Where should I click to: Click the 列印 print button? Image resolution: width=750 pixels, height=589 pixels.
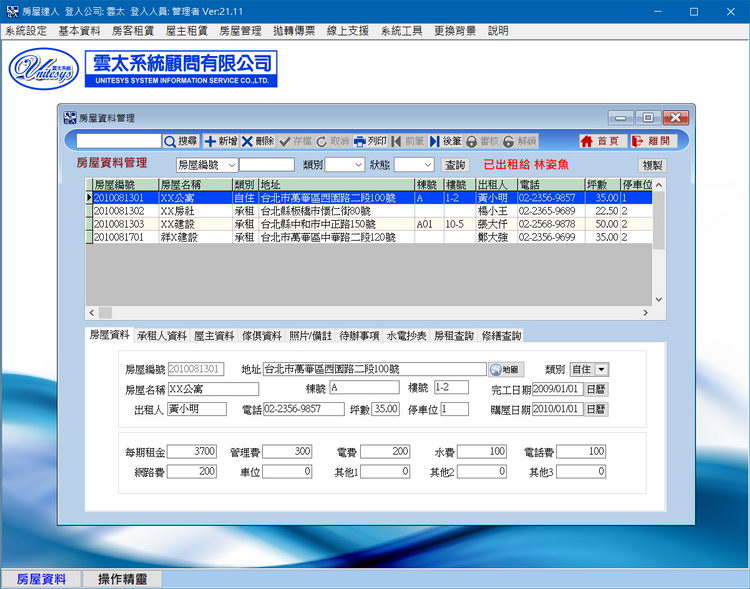[x=370, y=142]
